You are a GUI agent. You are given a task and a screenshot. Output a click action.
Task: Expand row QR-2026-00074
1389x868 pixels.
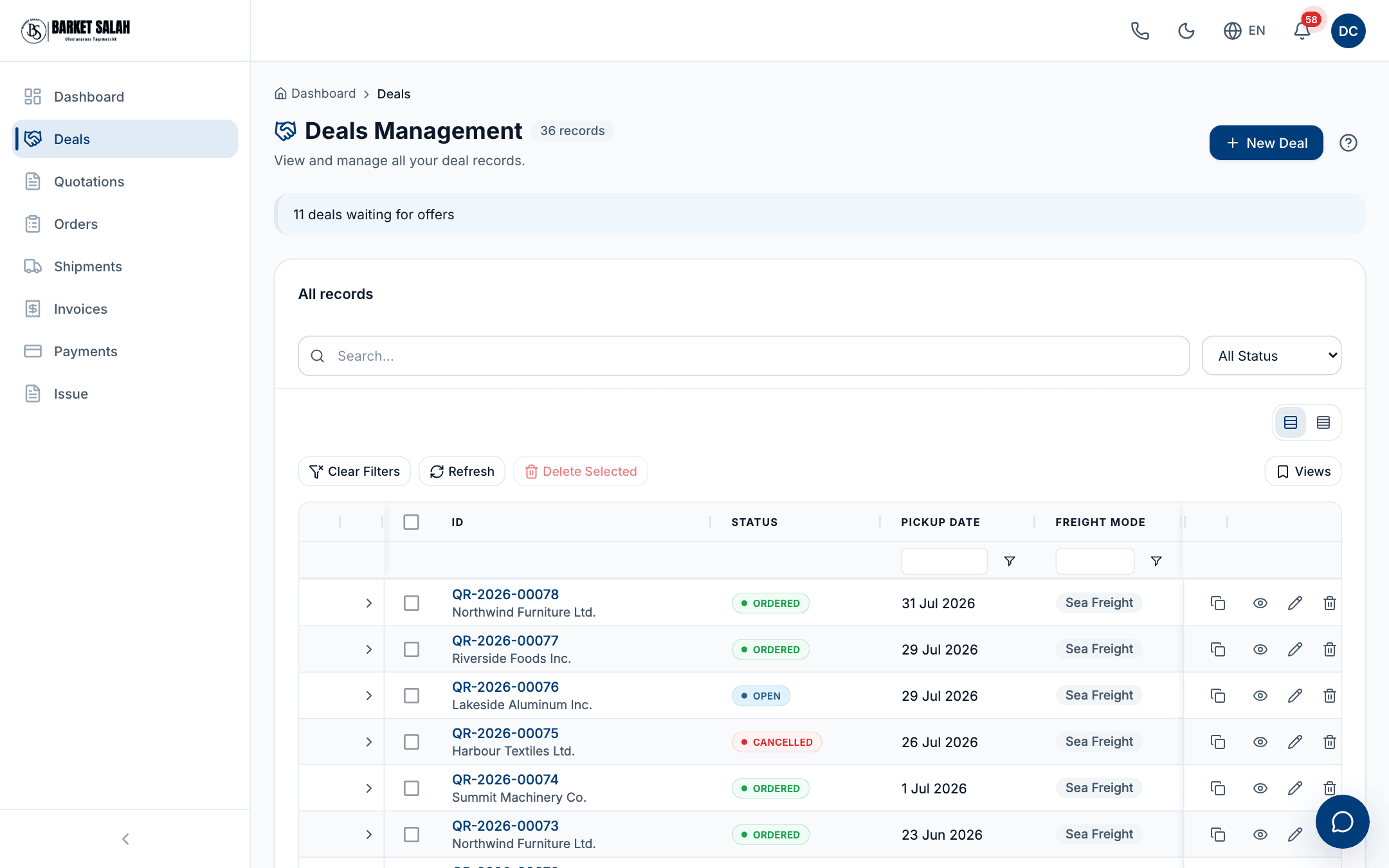point(369,788)
